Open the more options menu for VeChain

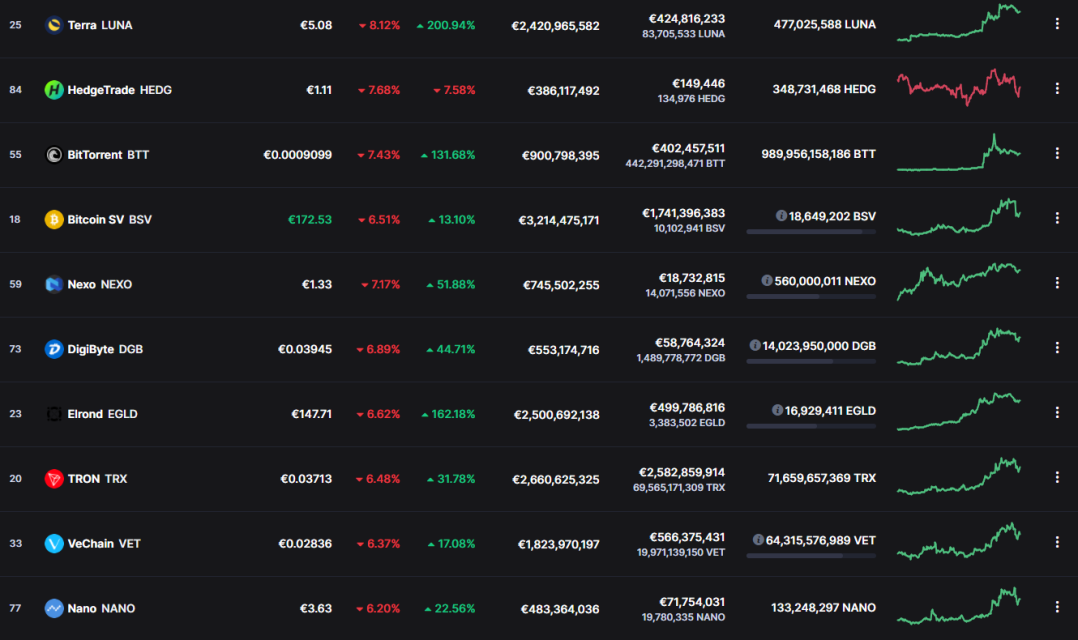[x=1057, y=542]
